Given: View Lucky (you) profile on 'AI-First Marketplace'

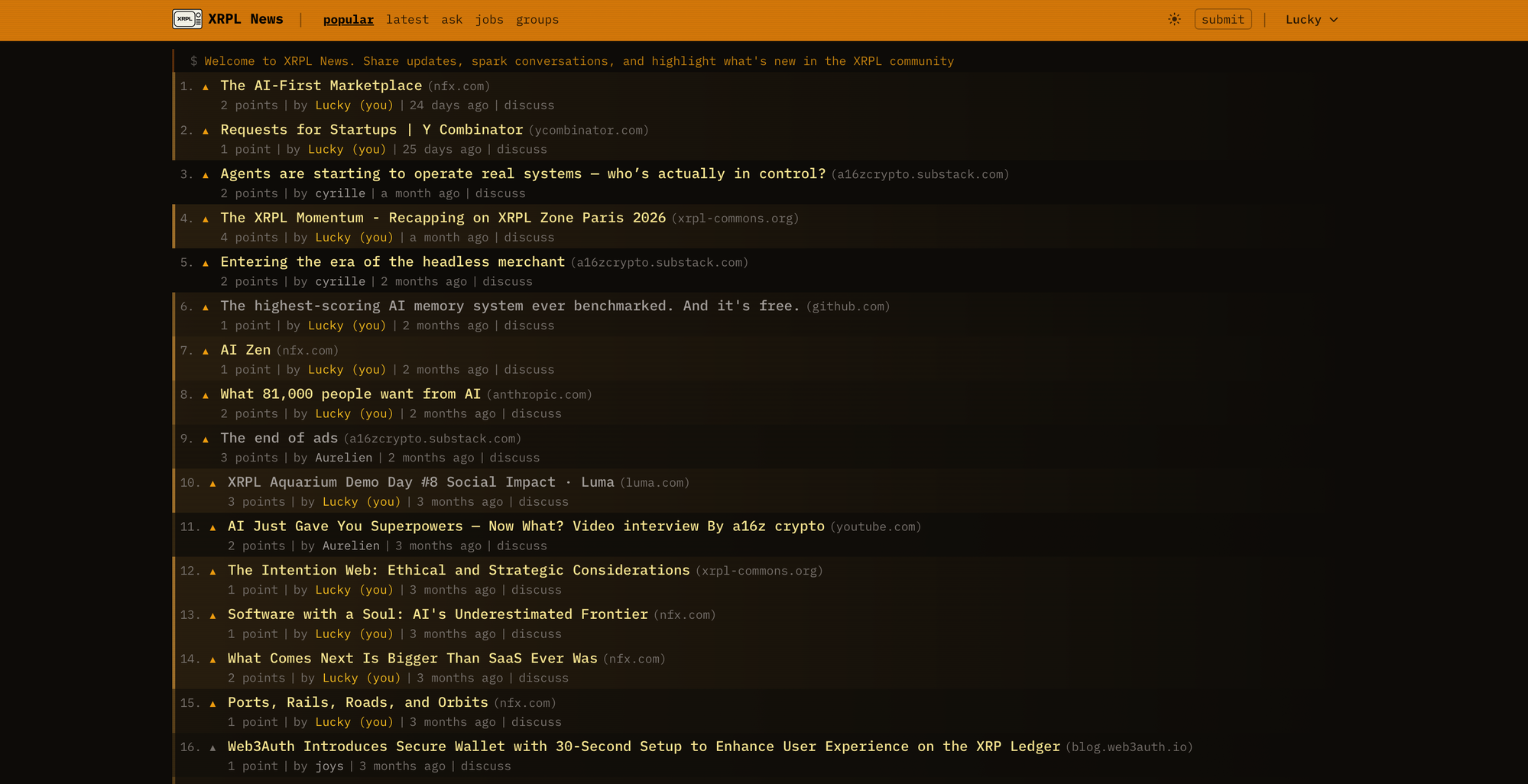Looking at the screenshot, I should 355,105.
